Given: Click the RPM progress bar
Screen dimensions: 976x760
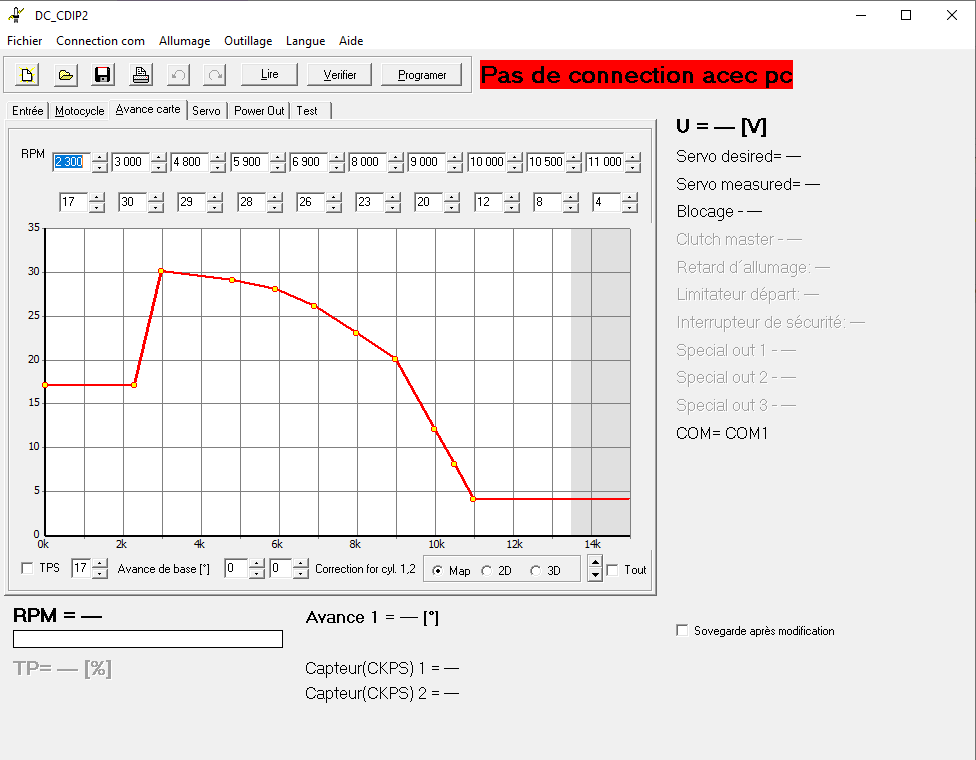Looking at the screenshot, I should tap(148, 639).
